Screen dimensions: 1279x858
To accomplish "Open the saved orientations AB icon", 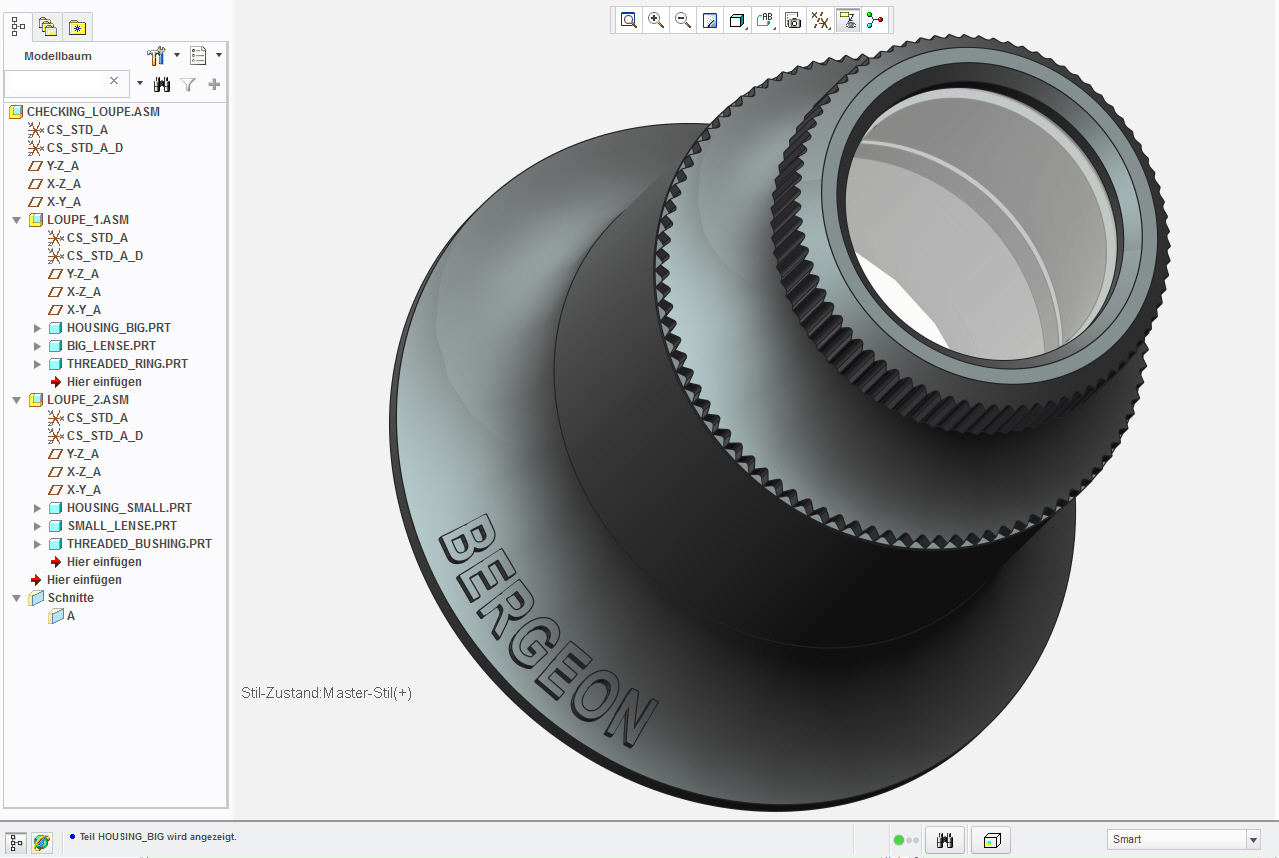I will pos(765,20).
